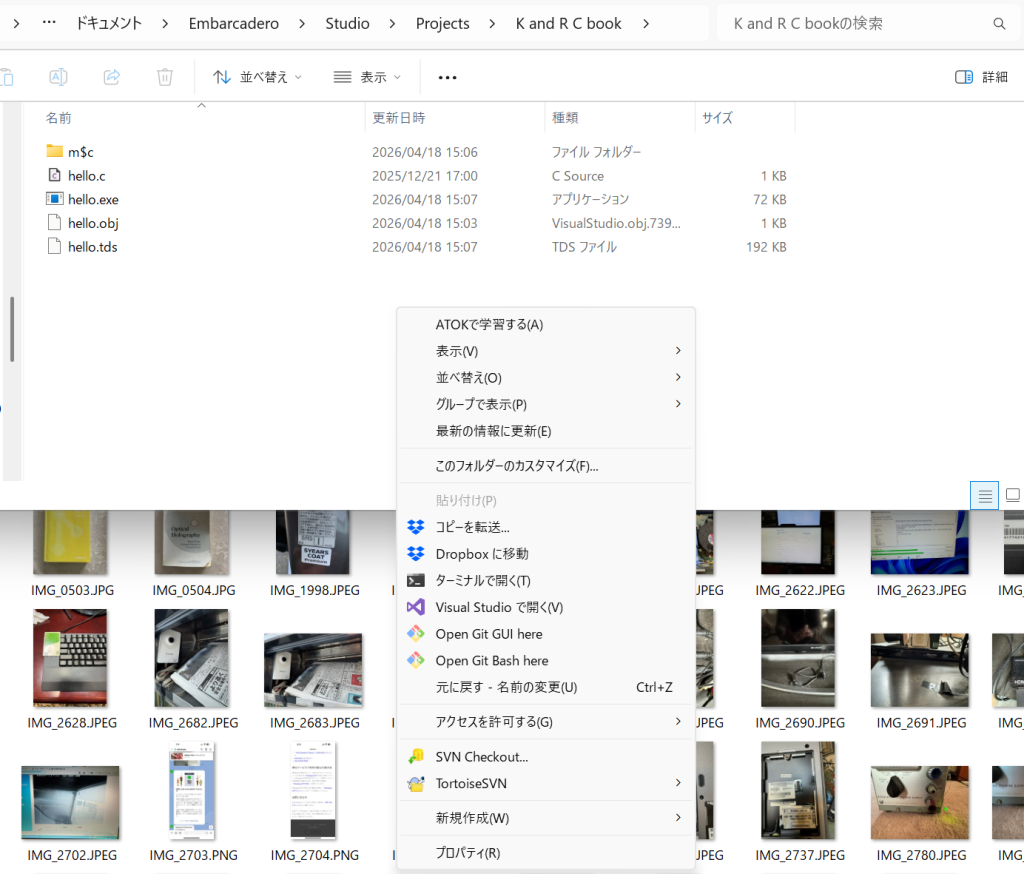This screenshot has height=874, width=1024.
Task: Click the SVN Checkout icon
Action: (416, 757)
